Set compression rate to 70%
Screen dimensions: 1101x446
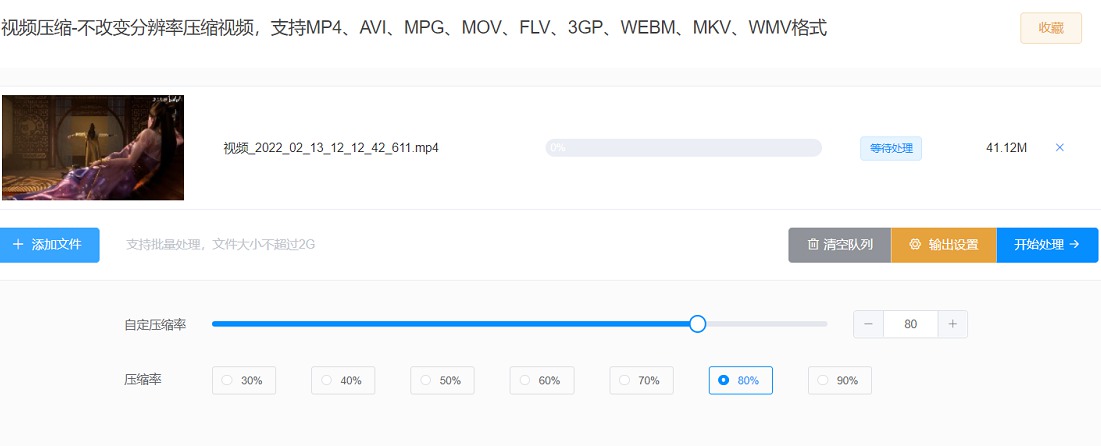tap(642, 380)
